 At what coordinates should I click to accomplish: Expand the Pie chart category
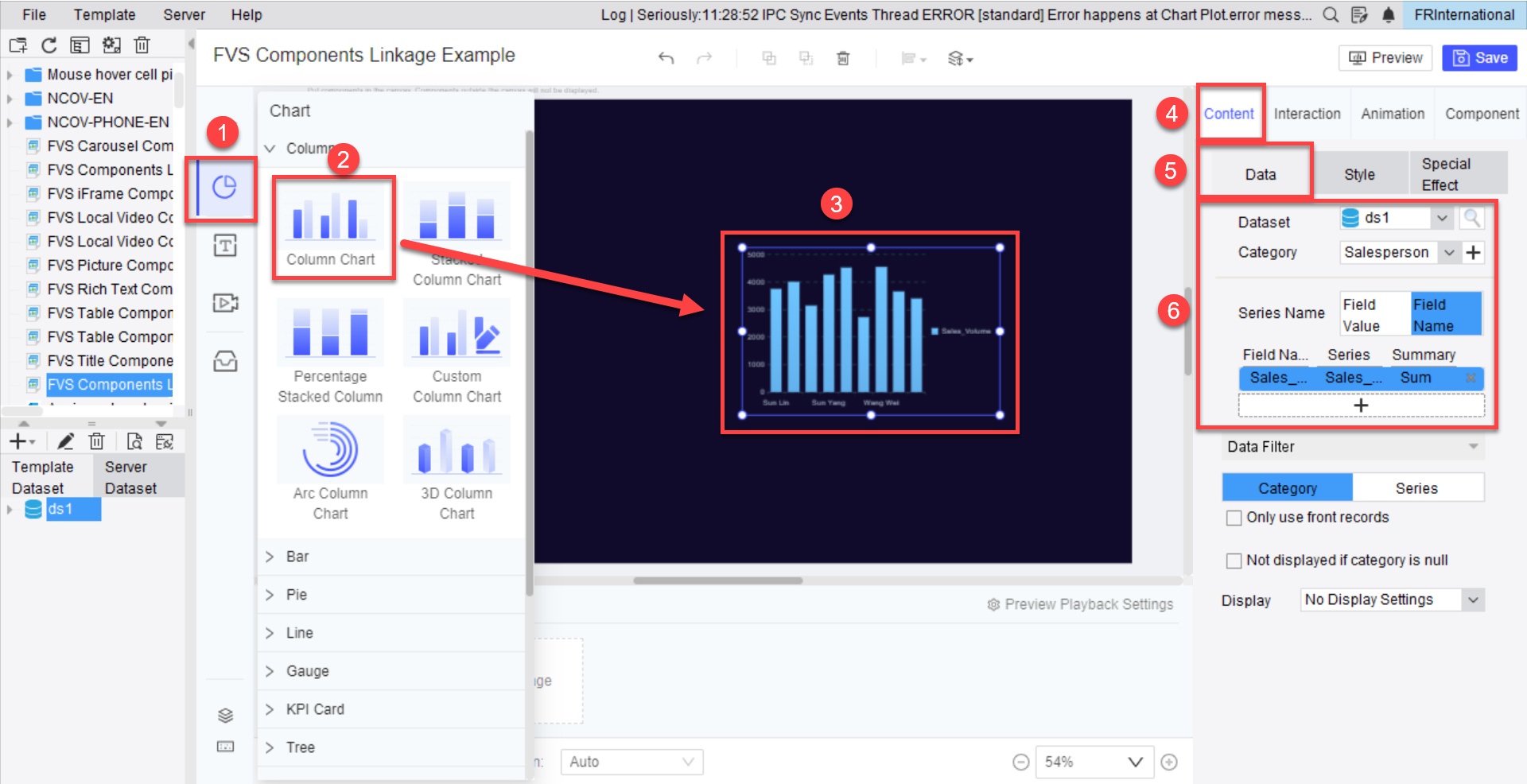click(295, 594)
